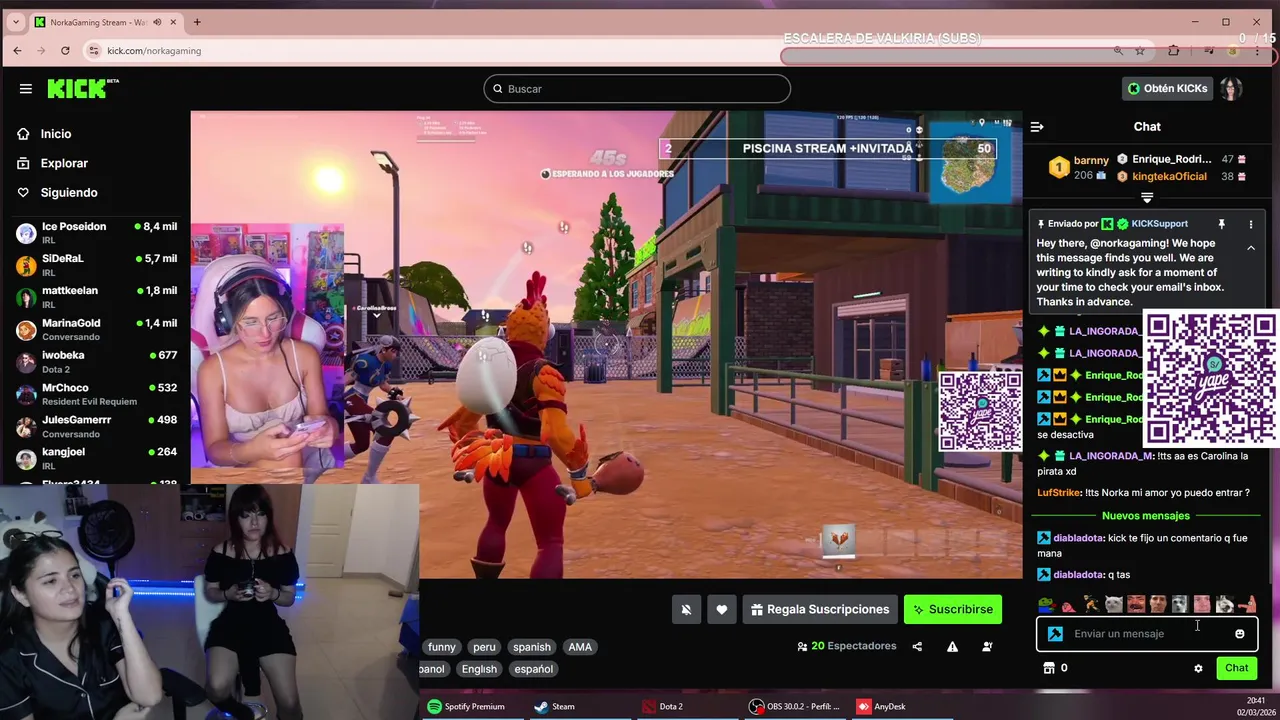1280x720 pixels.
Task: Click the LufStrike username in chat
Action: 1059,493
